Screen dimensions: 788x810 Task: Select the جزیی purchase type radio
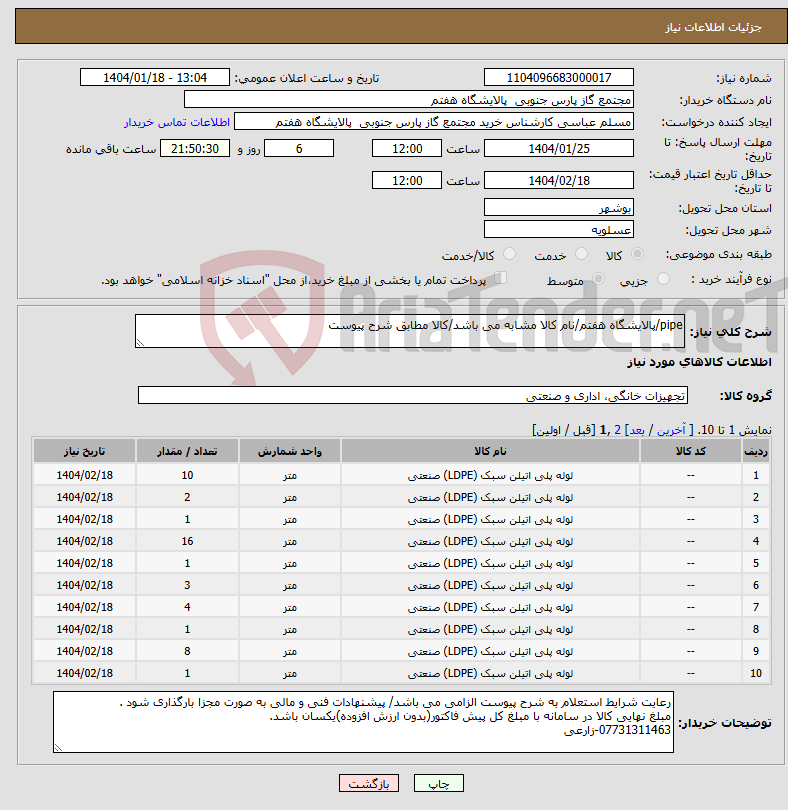click(663, 279)
